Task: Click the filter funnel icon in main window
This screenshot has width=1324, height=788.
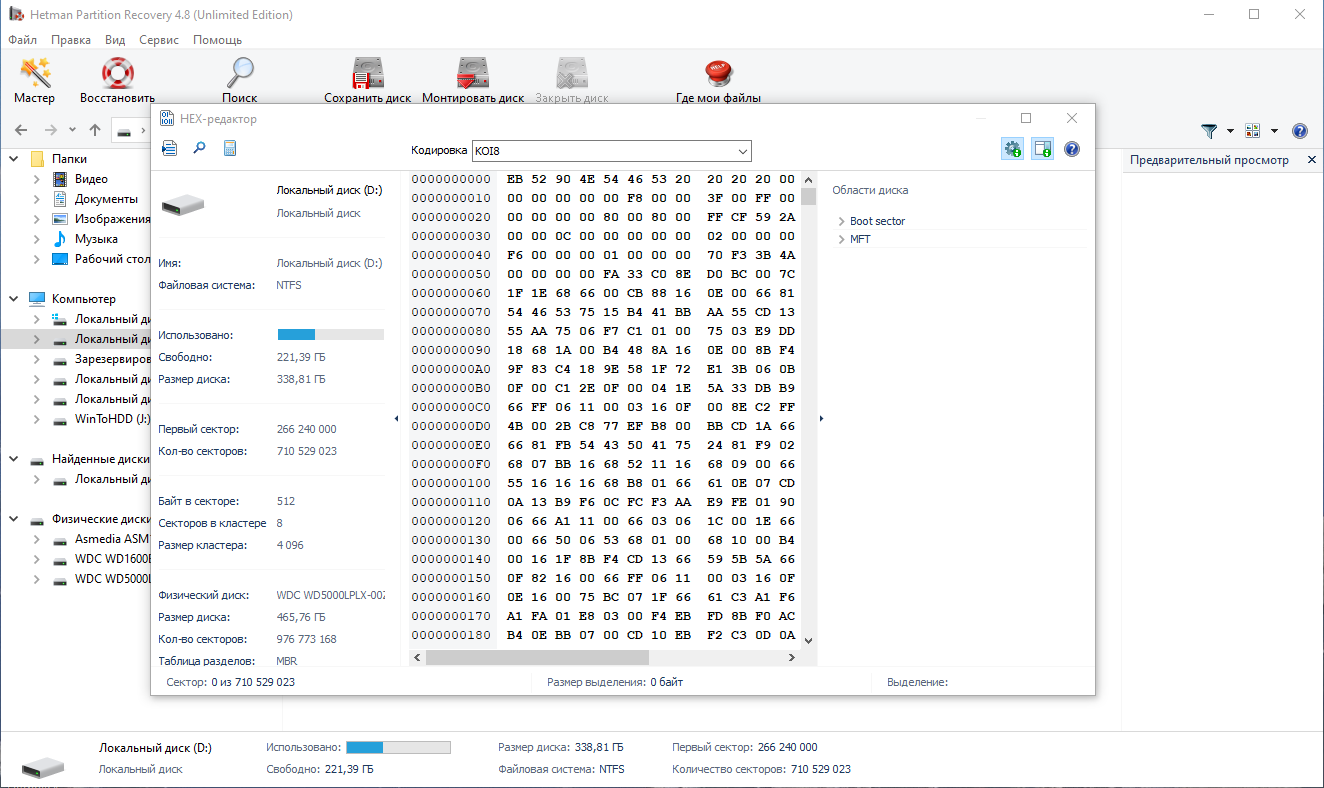Action: pyautogui.click(x=1209, y=131)
